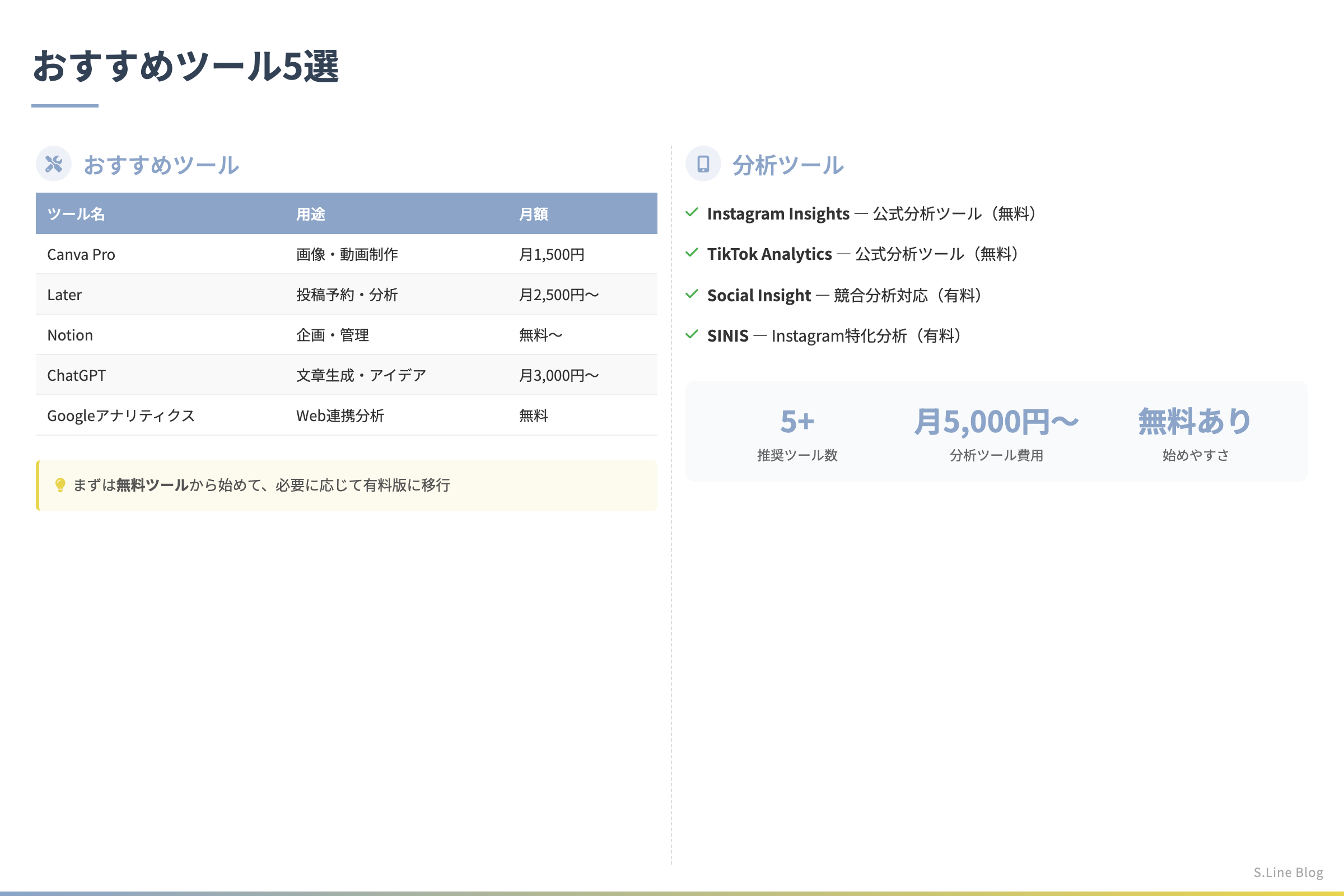Click the checkmark next to TikTok Analytics
The height and width of the screenshot is (896, 1344).
tap(692, 253)
